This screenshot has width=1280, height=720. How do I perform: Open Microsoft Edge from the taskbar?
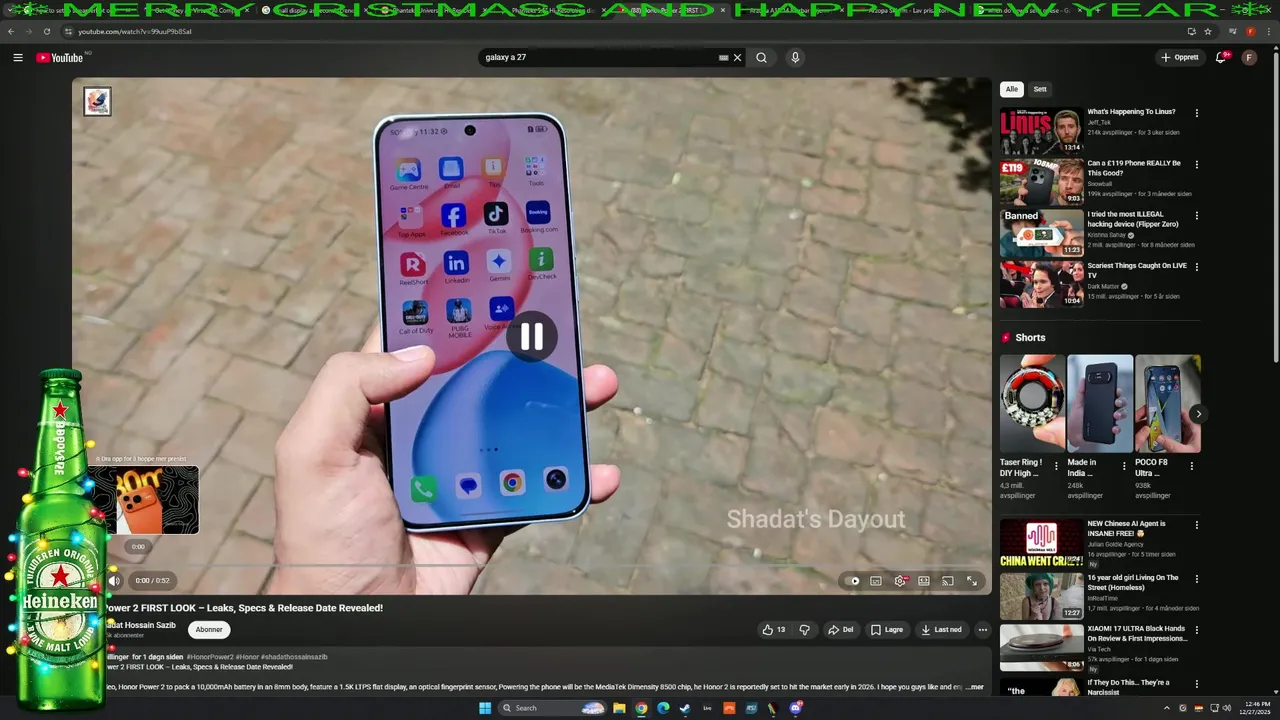pos(663,708)
